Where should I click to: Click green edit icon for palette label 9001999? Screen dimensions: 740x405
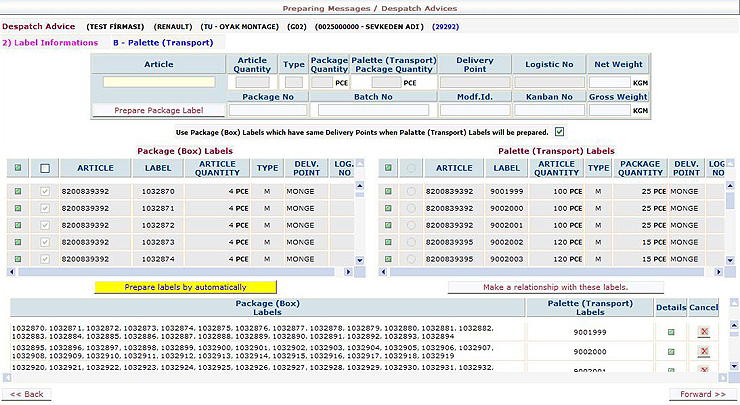click(x=388, y=190)
